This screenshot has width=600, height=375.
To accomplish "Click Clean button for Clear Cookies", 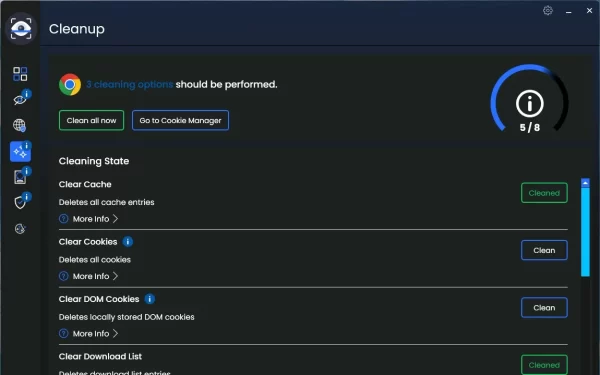I will click(x=544, y=250).
